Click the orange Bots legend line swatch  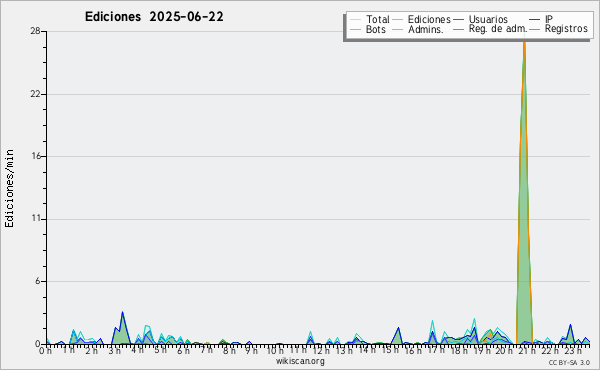tap(355, 29)
